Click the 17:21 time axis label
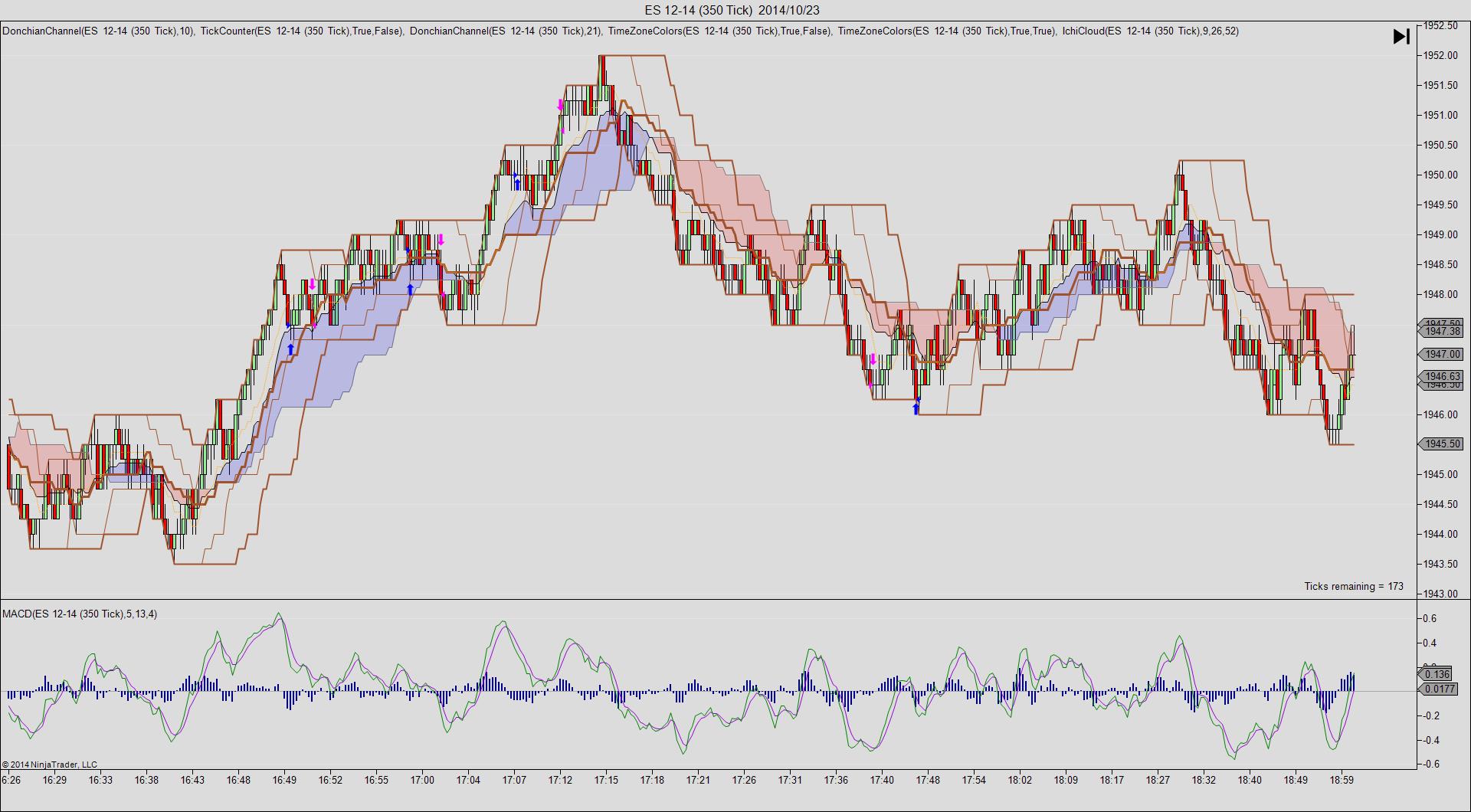1471x812 pixels. 698,780
